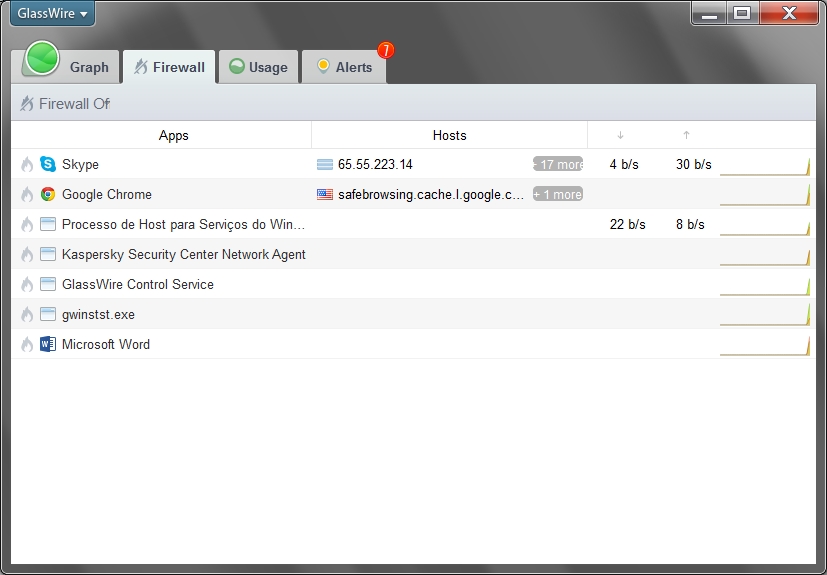This screenshot has width=827, height=575.
Task: Select GlassWire Control Service name
Action: click(x=138, y=285)
